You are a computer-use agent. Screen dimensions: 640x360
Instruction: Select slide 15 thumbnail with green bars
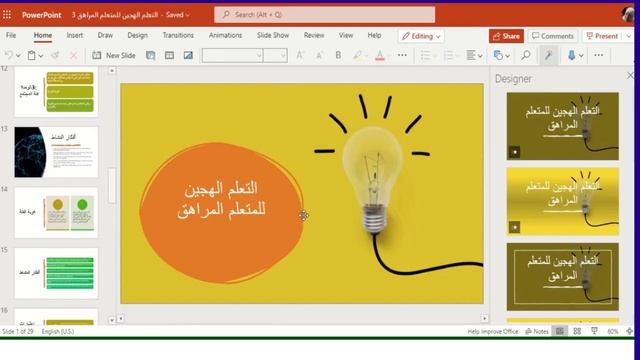click(56, 273)
